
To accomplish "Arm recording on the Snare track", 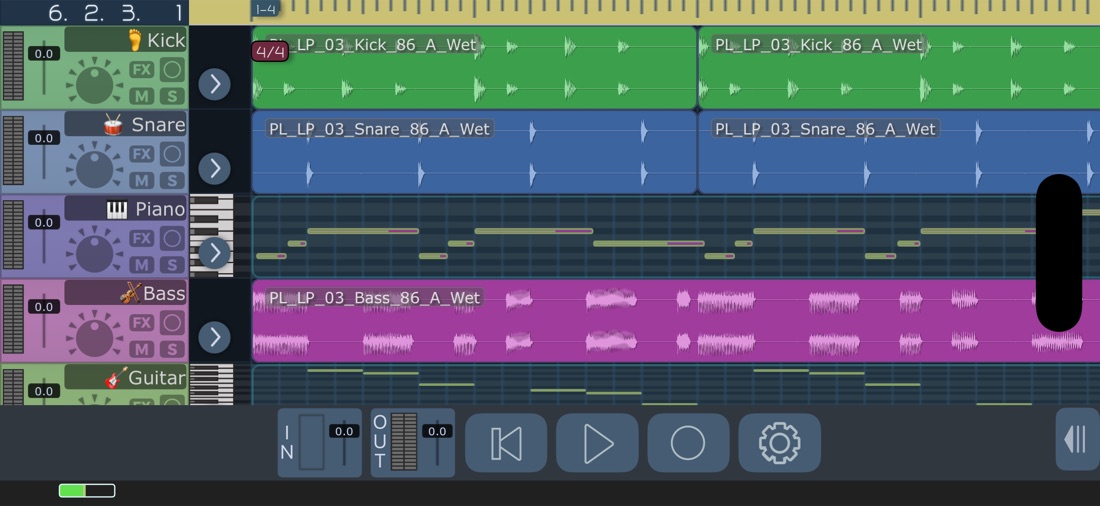I will coord(172,154).
